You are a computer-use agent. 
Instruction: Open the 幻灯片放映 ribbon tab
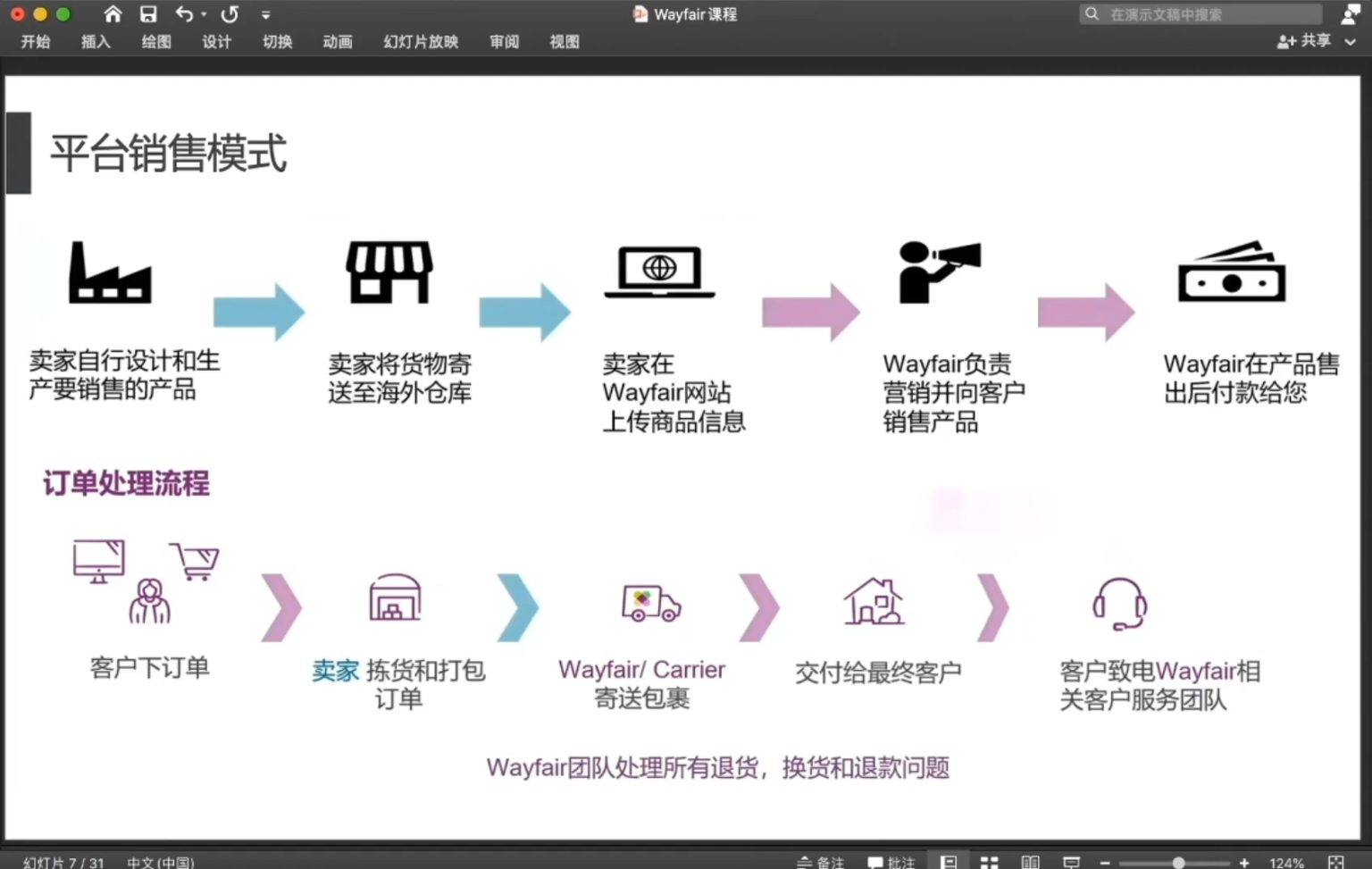419,42
